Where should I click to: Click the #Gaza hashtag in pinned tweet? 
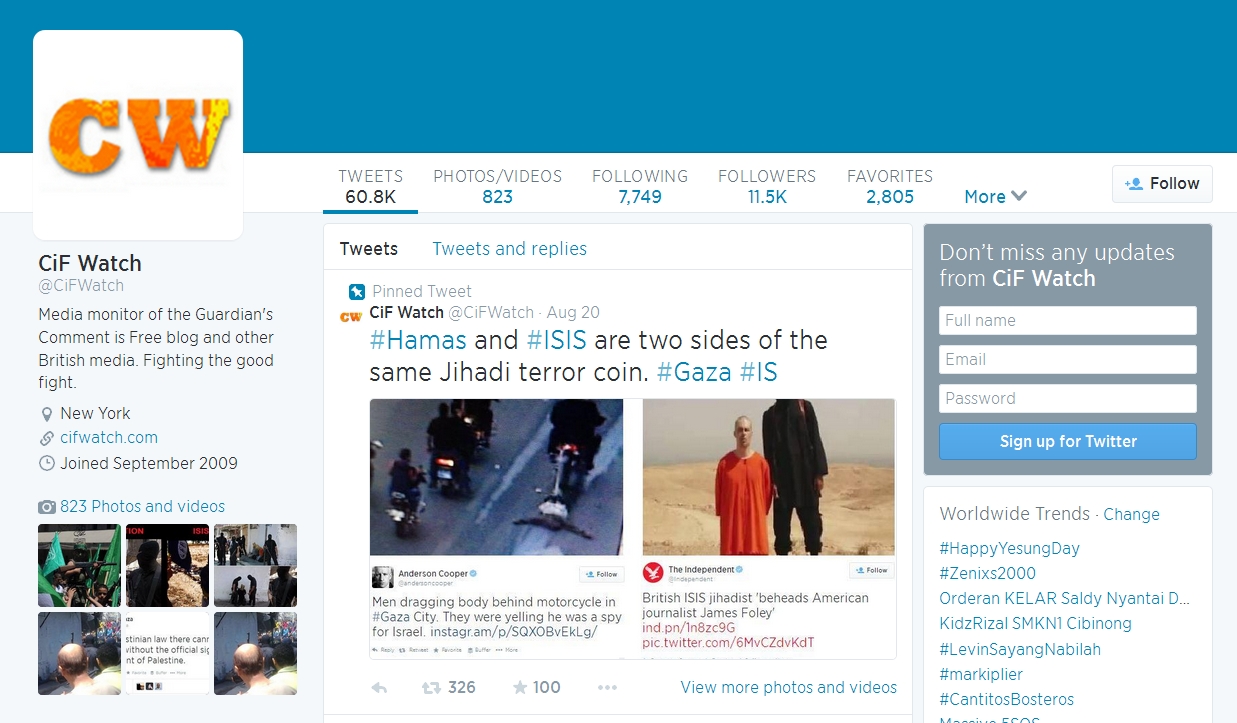(693, 373)
